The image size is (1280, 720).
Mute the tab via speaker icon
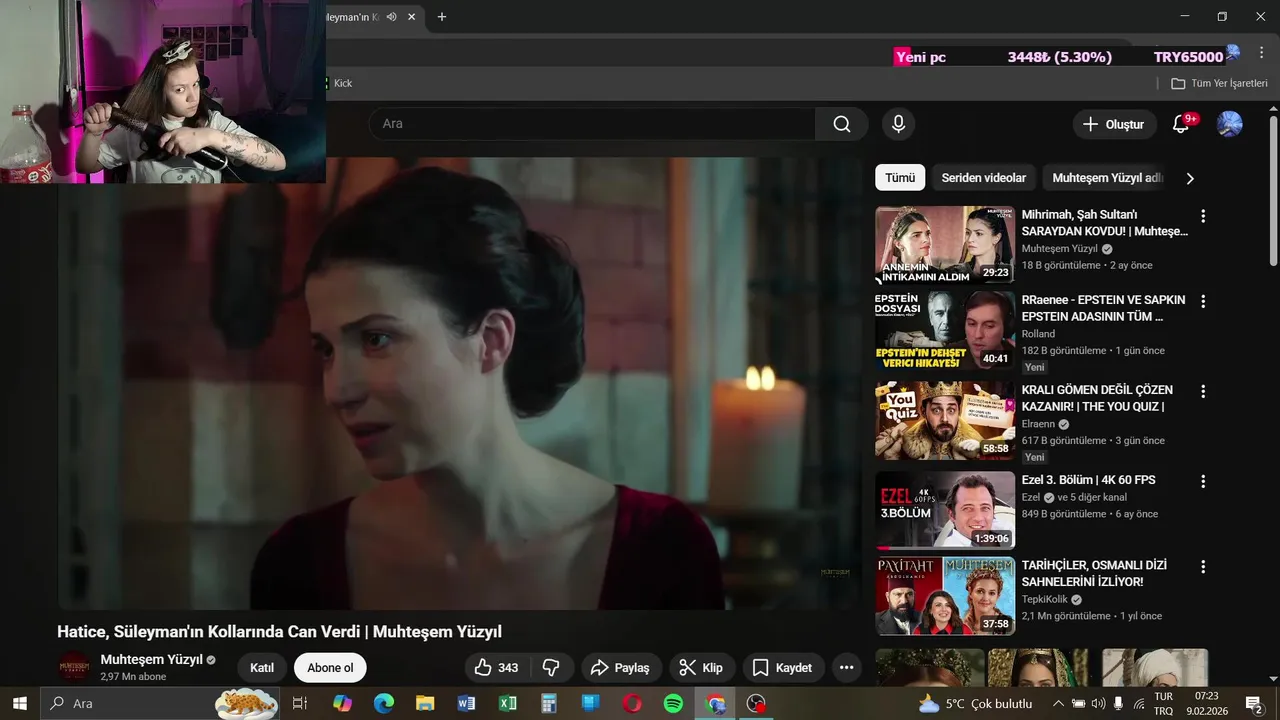(391, 17)
